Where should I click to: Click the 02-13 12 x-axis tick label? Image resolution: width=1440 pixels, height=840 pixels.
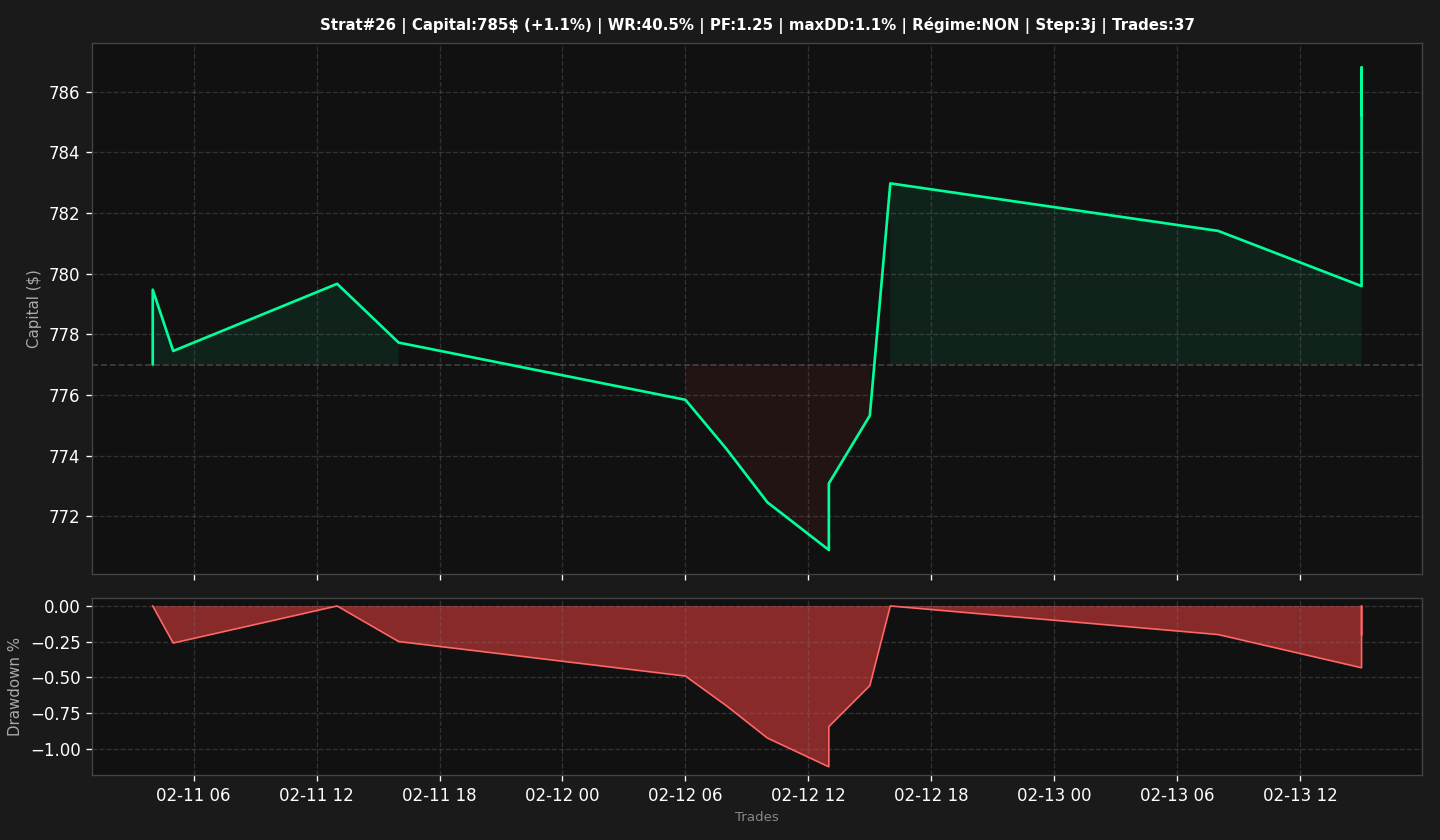[x=1300, y=796]
